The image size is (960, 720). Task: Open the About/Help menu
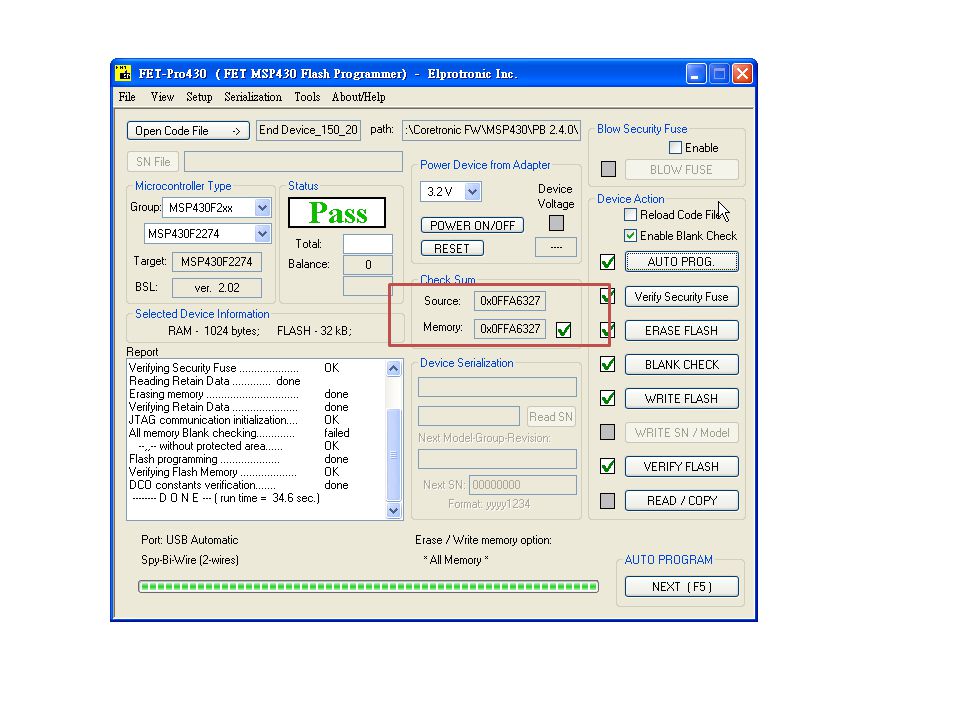358,97
